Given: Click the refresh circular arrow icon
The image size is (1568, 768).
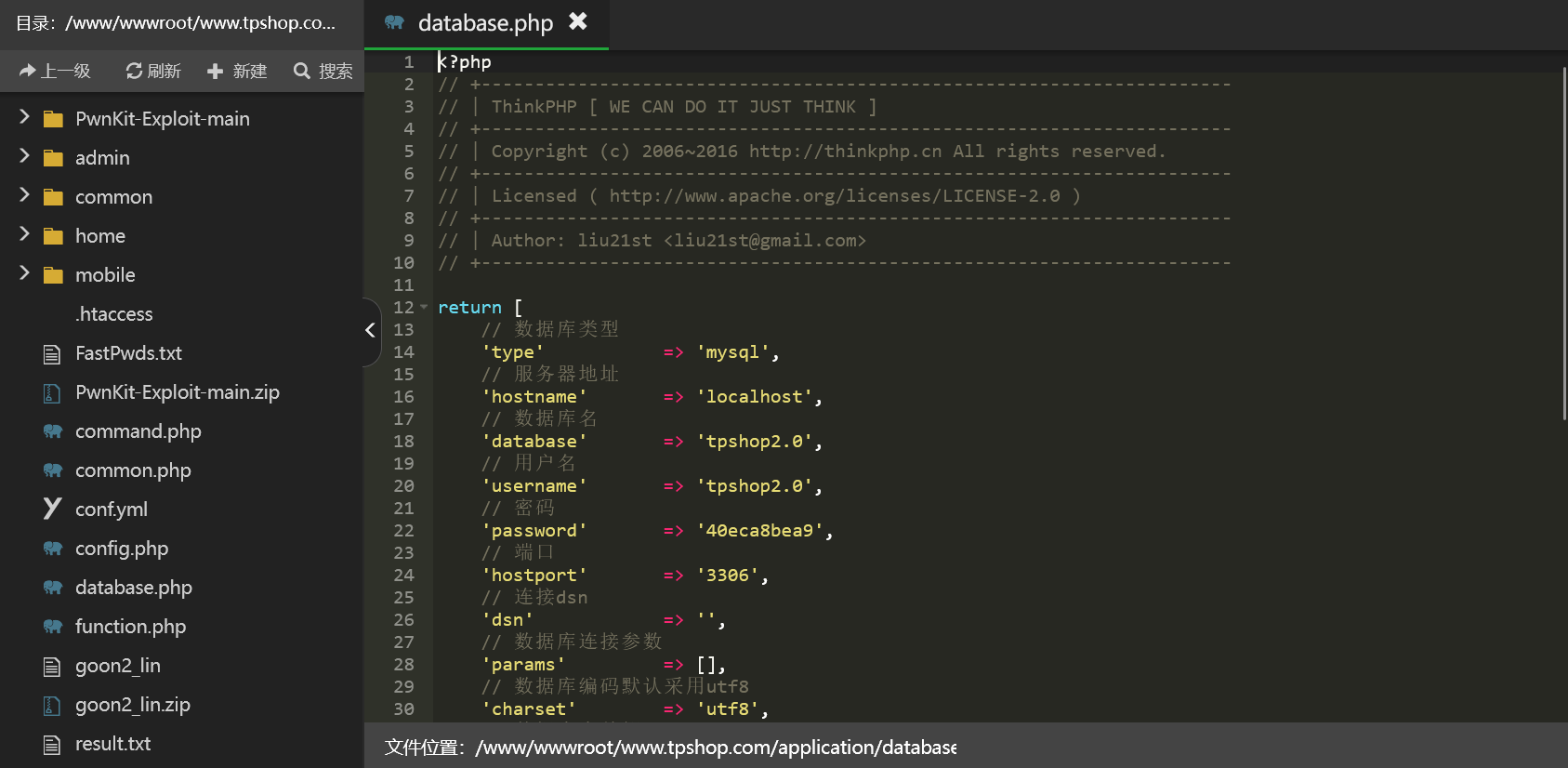Looking at the screenshot, I should 134,71.
